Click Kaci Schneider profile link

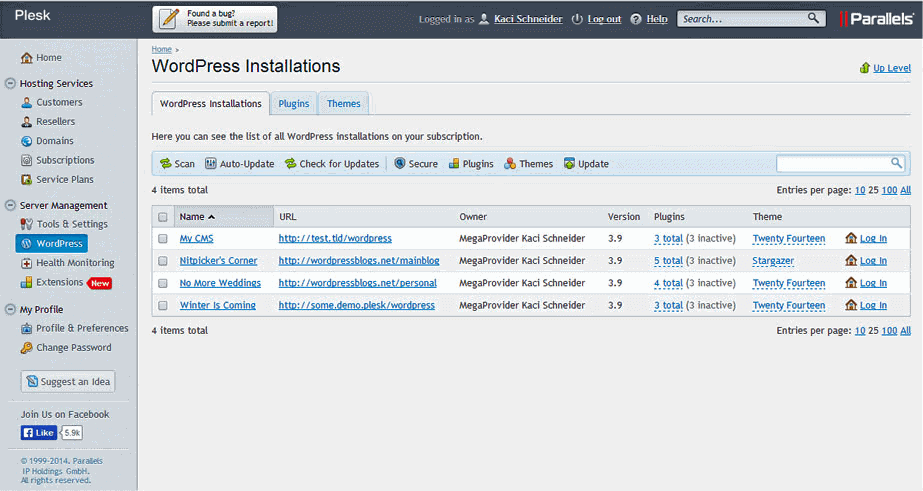click(x=528, y=19)
